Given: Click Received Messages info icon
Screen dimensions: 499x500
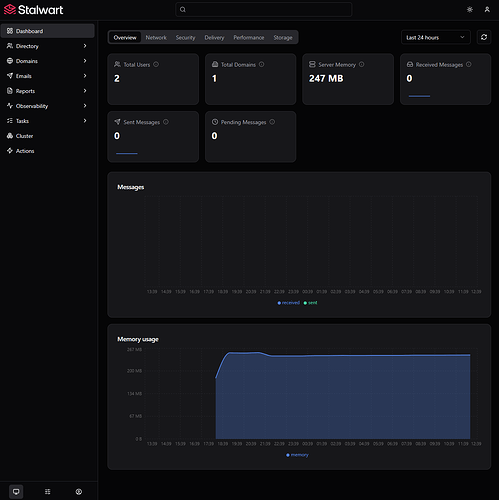Looking at the screenshot, I should pyautogui.click(x=469, y=64).
